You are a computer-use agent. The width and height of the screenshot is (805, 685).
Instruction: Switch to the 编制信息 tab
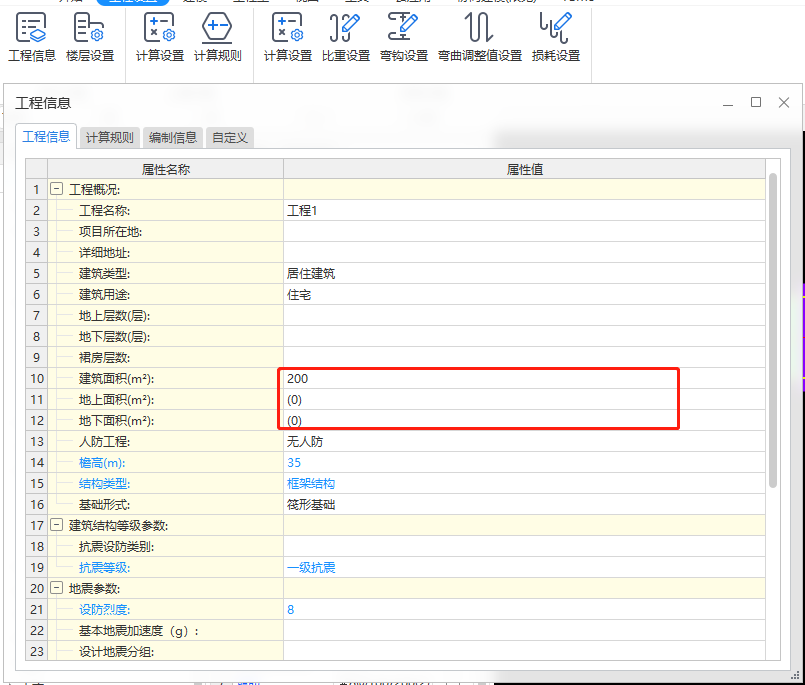click(173, 138)
